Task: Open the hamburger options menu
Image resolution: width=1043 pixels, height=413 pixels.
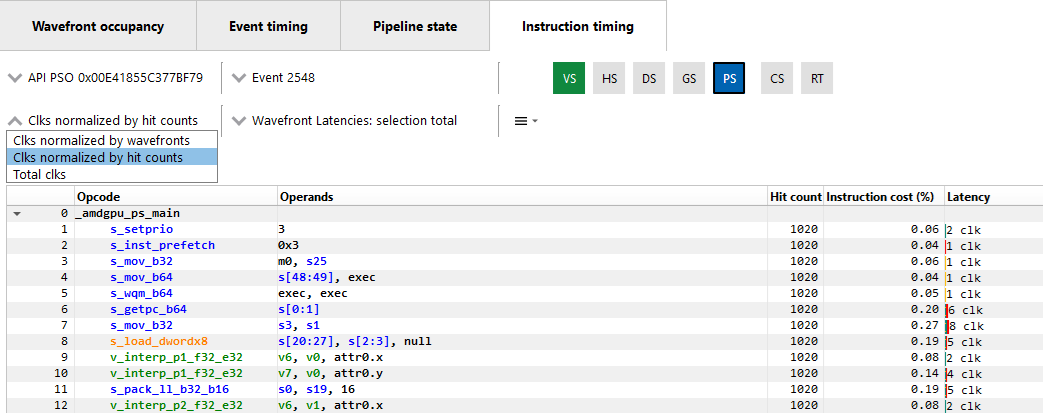Action: pyautogui.click(x=525, y=121)
